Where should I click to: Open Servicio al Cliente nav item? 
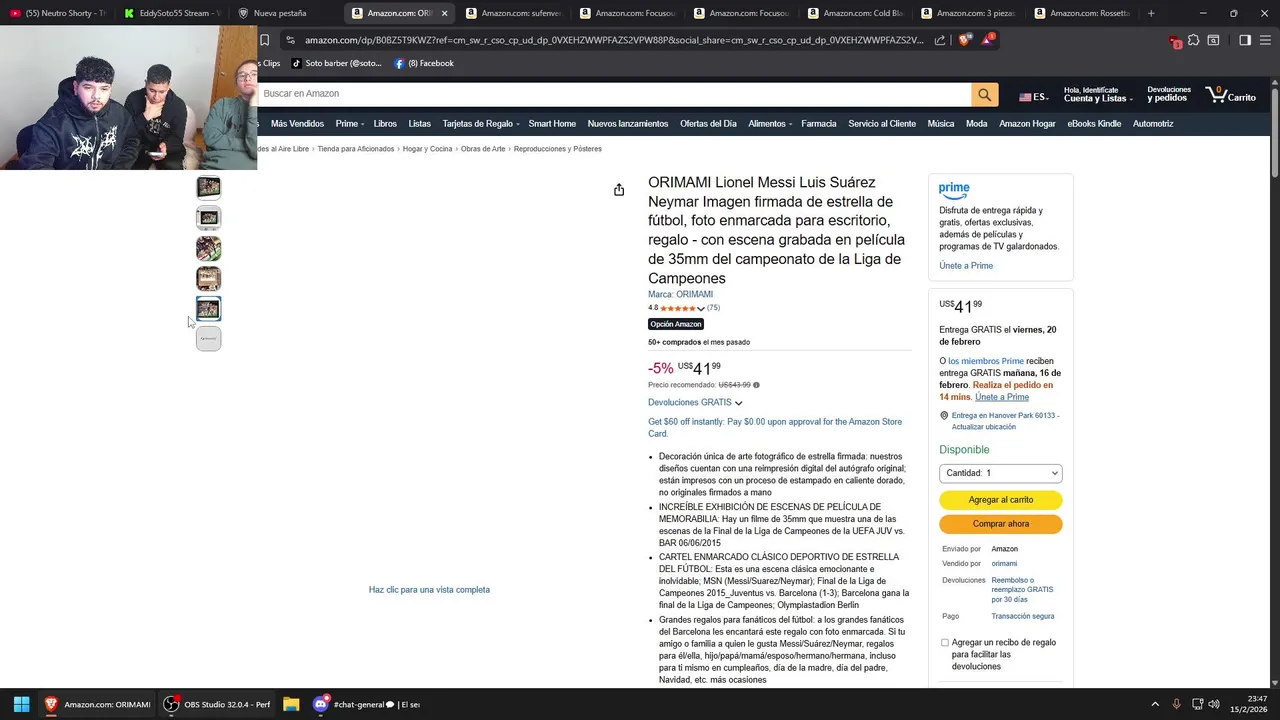coord(882,124)
